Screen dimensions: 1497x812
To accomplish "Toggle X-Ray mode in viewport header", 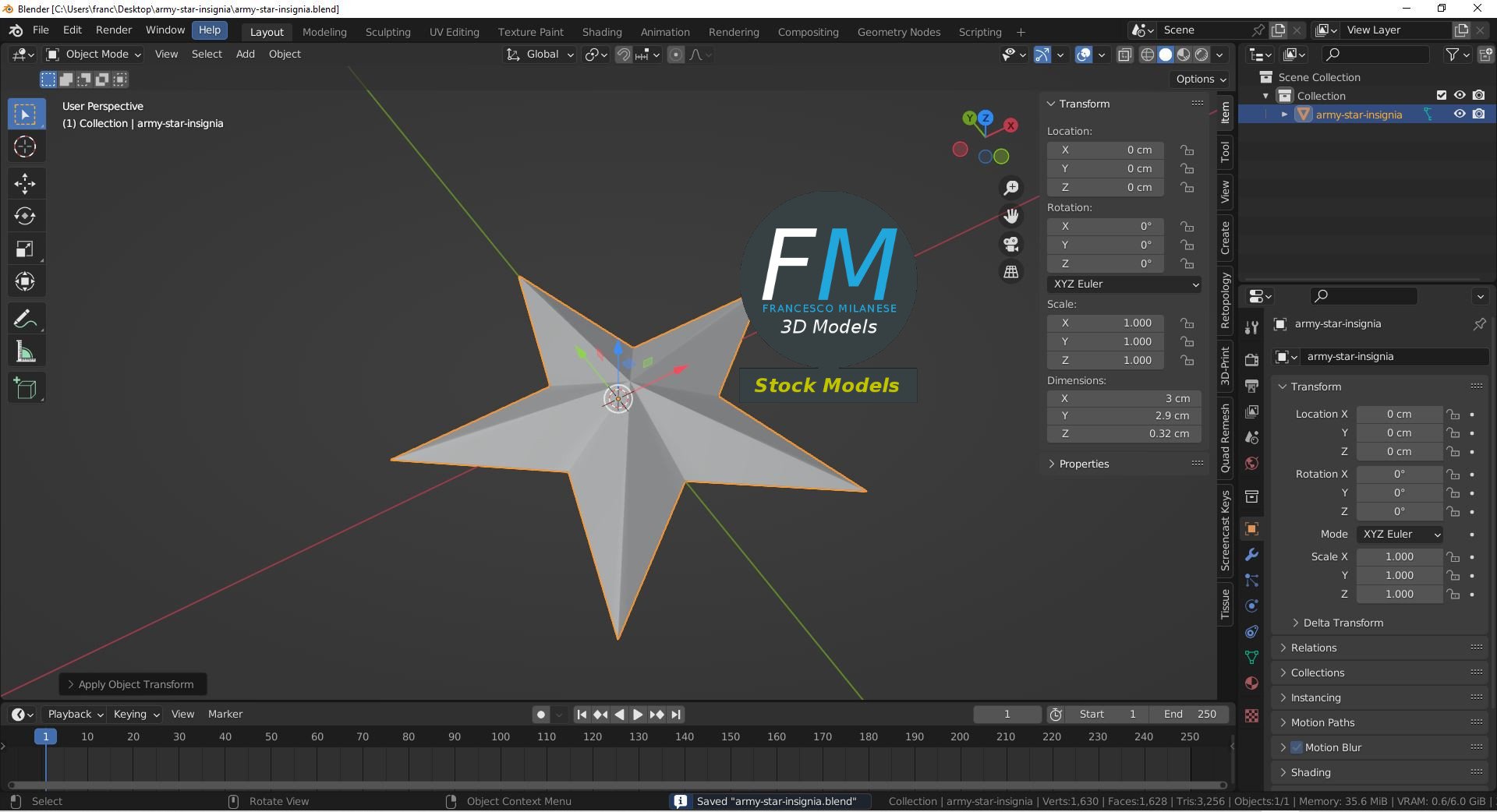I will click(x=1124, y=55).
